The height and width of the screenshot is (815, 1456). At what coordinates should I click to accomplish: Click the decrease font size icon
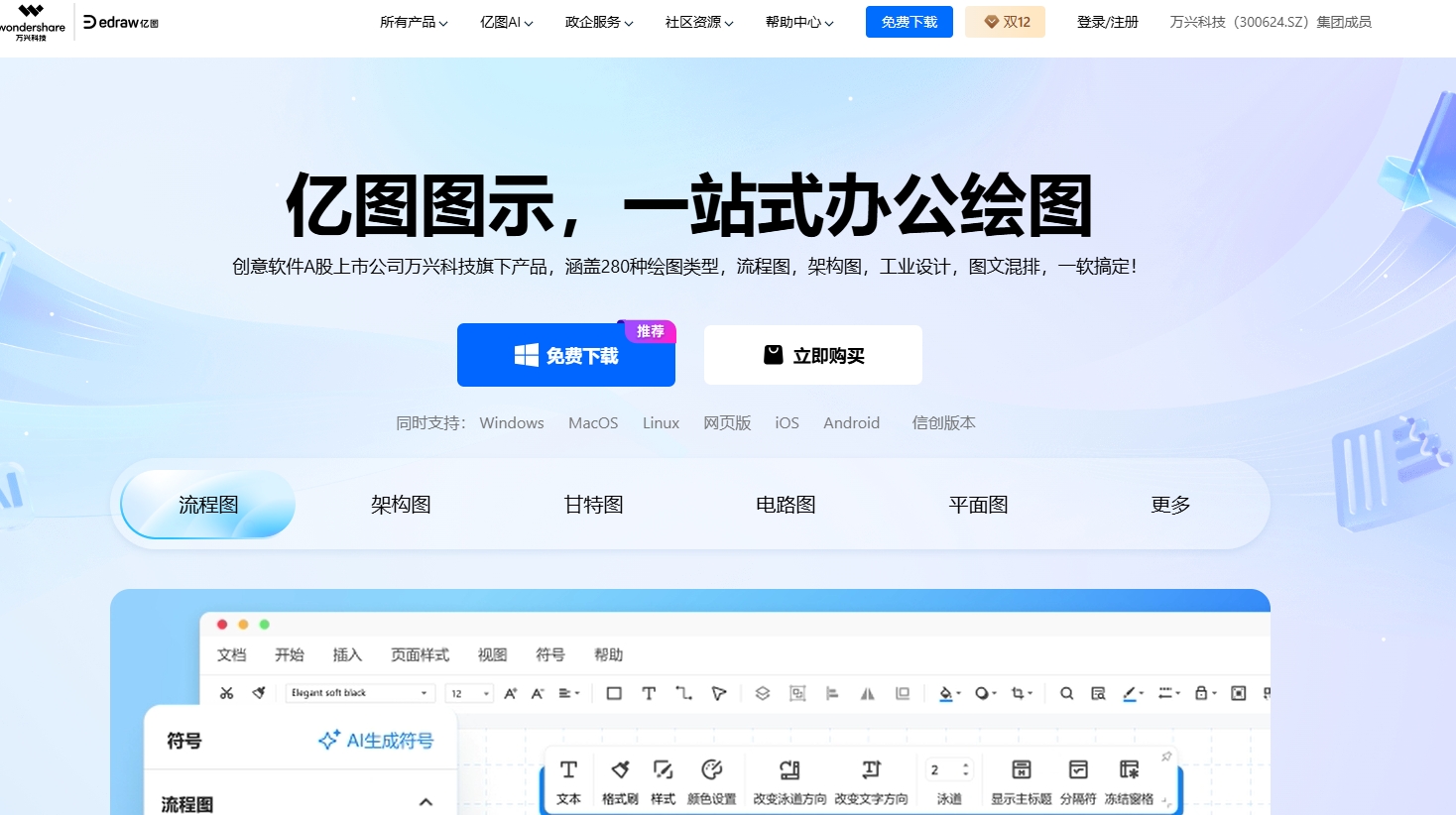538,693
